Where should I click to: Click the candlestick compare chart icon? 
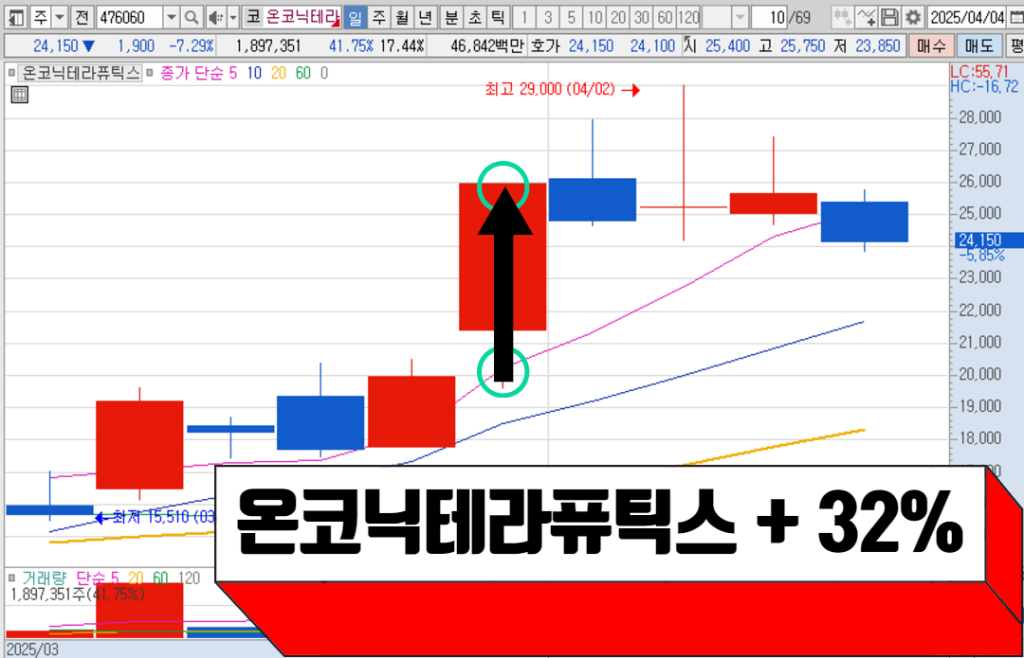tap(844, 18)
